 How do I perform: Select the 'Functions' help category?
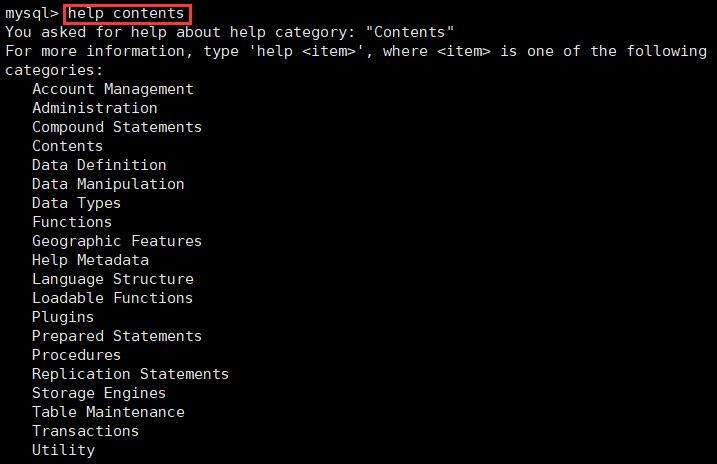click(72, 222)
